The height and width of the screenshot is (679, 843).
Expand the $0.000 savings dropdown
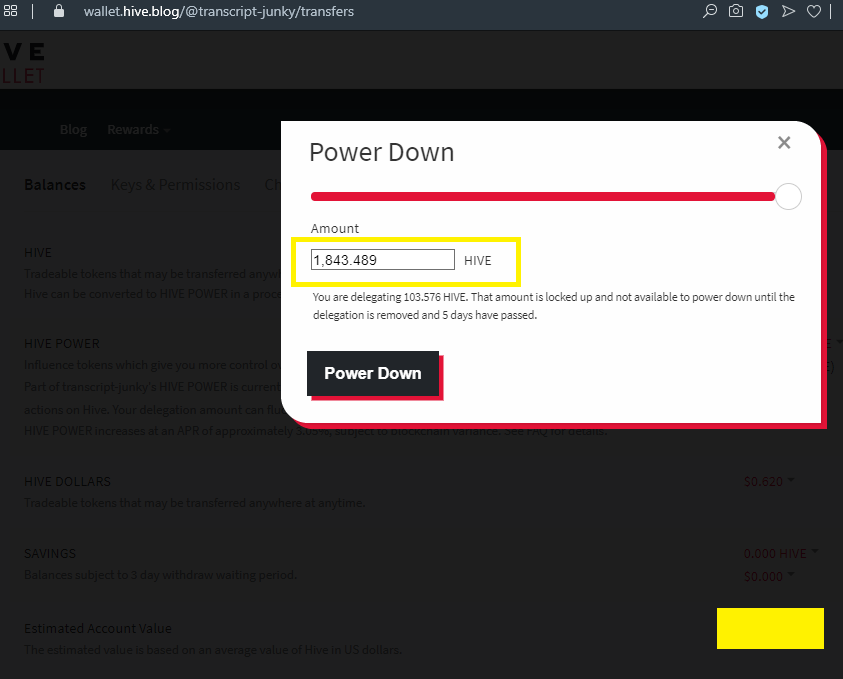point(769,576)
